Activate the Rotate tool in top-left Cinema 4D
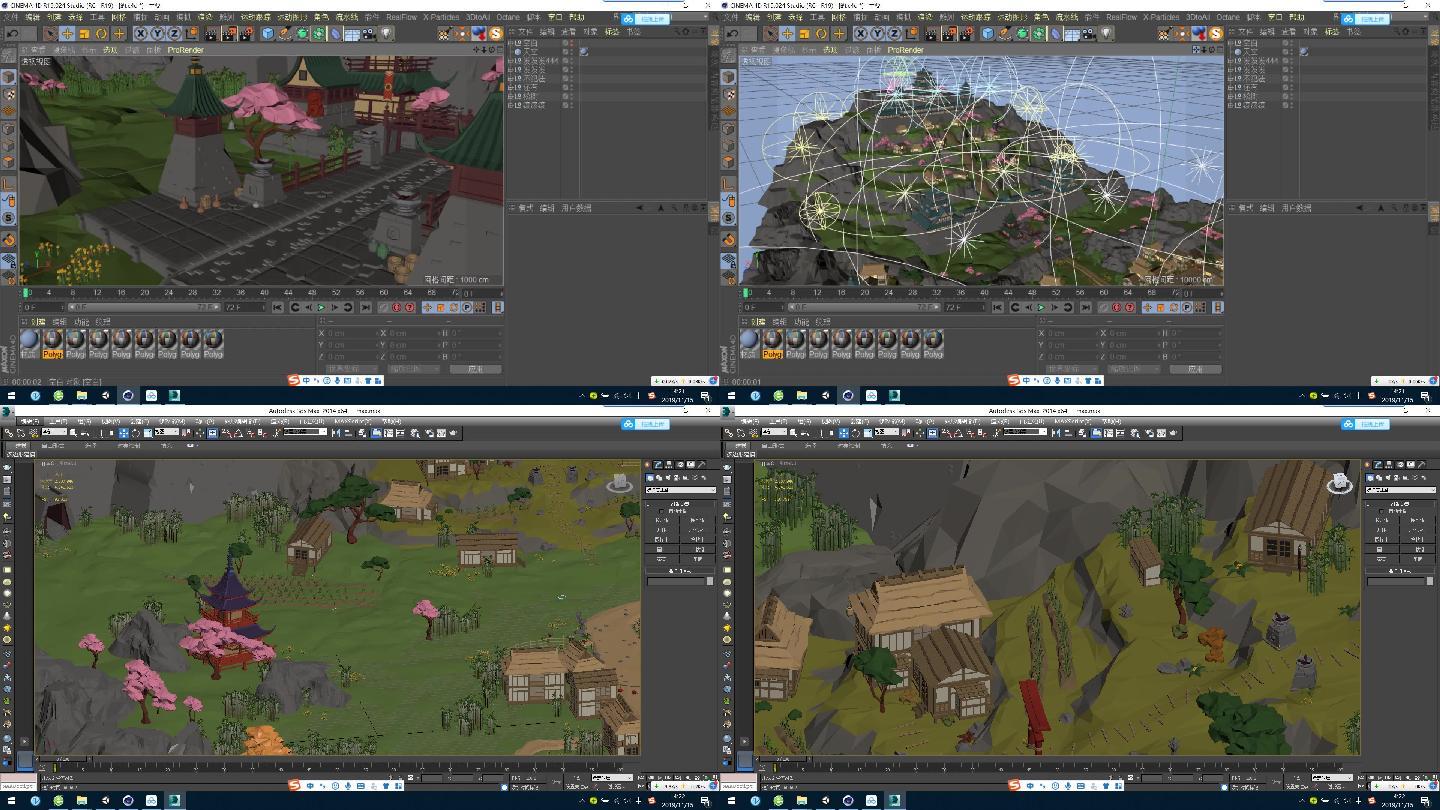The height and width of the screenshot is (810, 1440). 101,33
